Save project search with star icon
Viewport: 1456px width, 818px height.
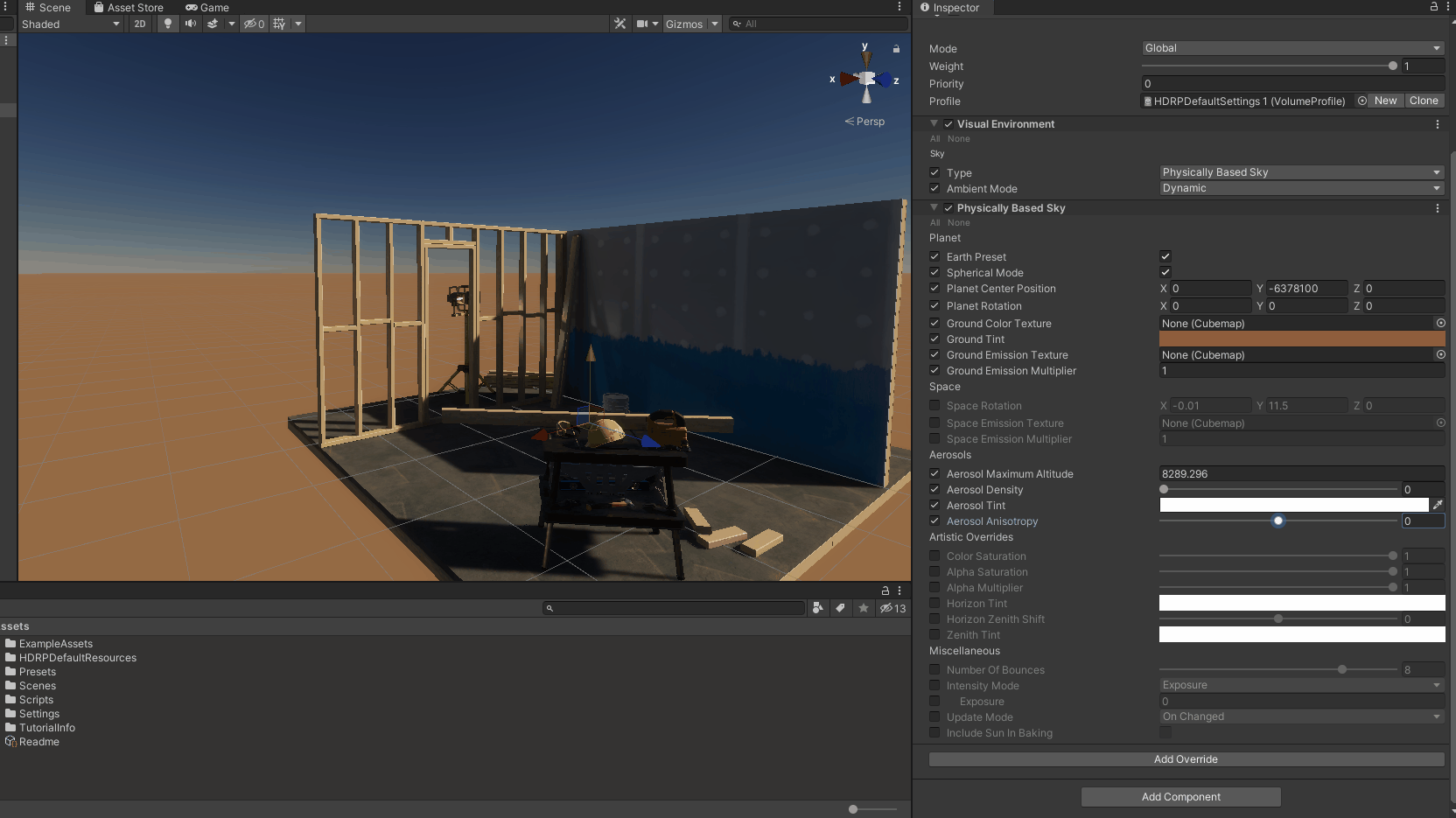point(864,608)
